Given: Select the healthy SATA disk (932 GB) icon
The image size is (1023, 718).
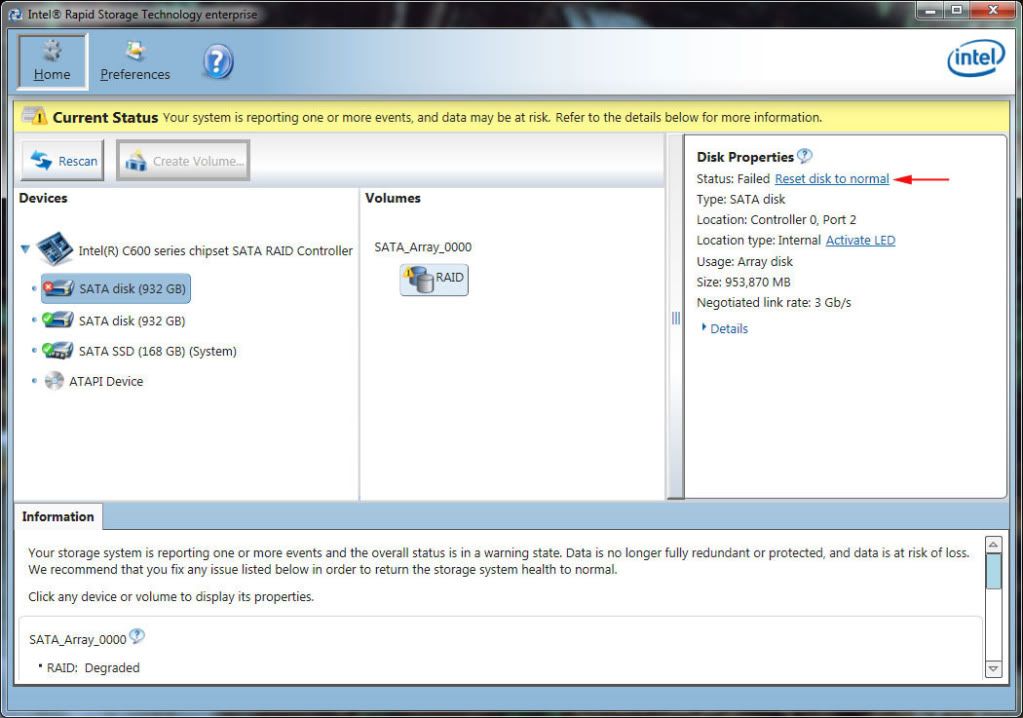Looking at the screenshot, I should click(x=57, y=320).
